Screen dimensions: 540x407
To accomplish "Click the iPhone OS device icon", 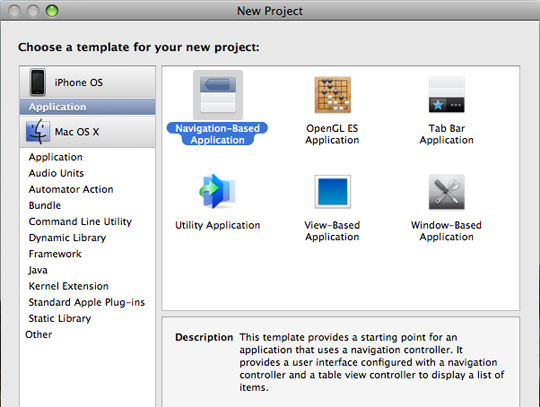I will click(37, 82).
